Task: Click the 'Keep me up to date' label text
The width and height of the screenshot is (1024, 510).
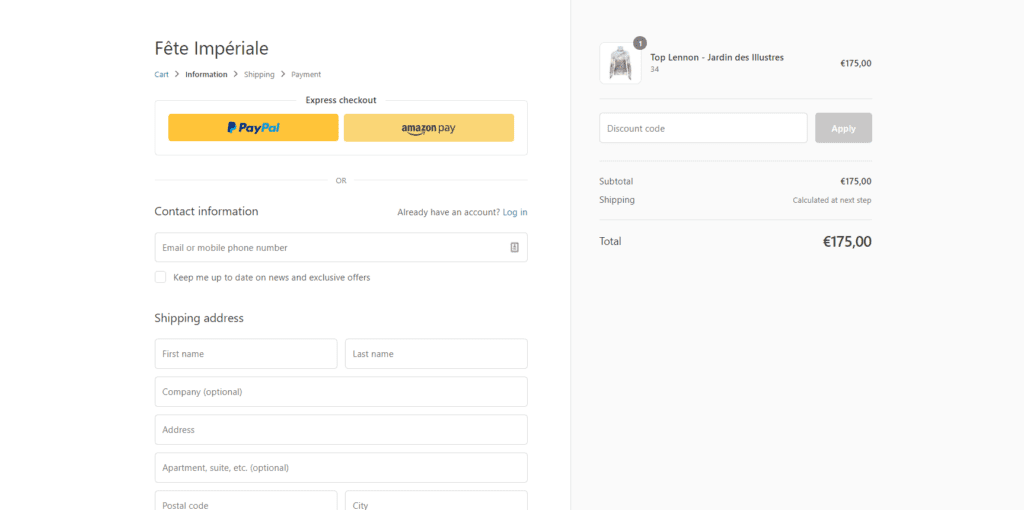Action: [272, 278]
